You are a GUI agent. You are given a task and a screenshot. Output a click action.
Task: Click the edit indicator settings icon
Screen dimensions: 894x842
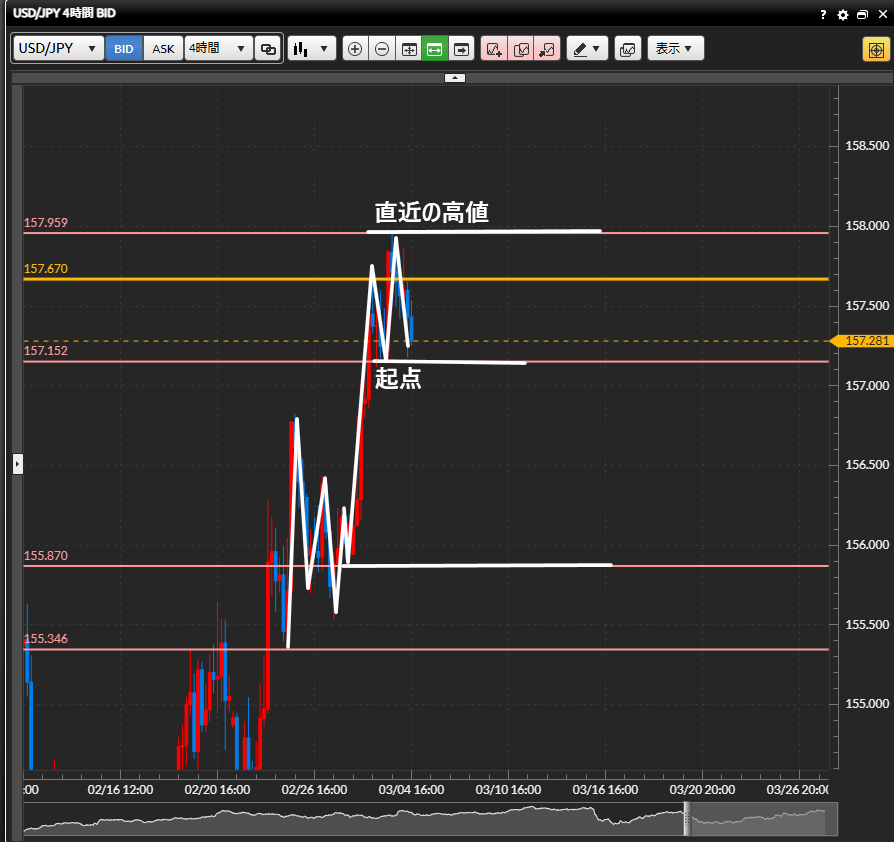pos(521,48)
